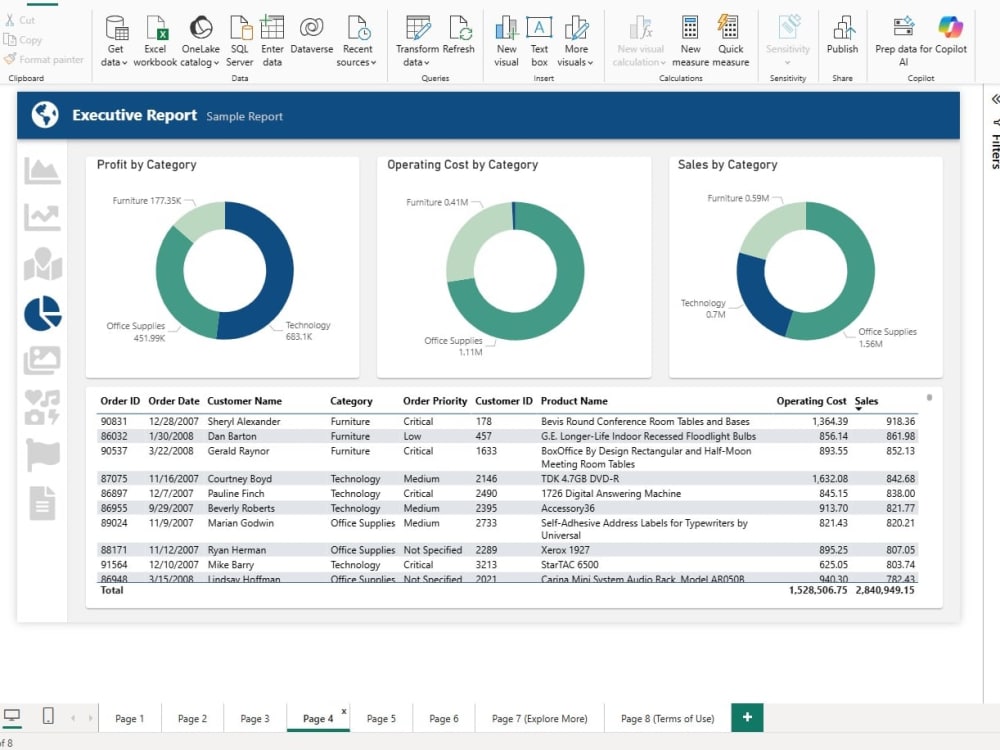Open Dataverse connector

311,36
